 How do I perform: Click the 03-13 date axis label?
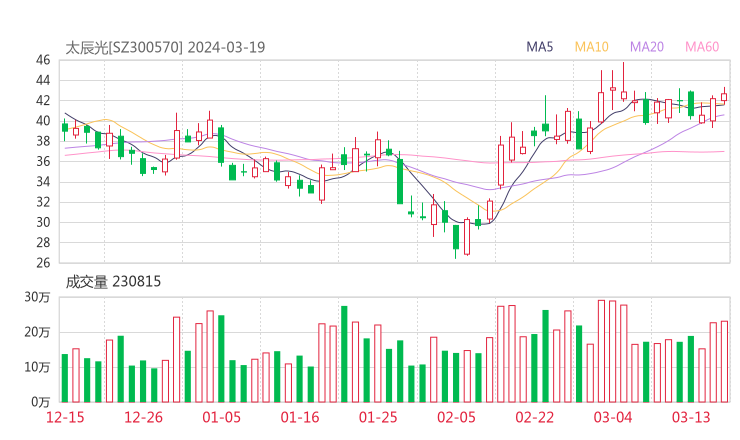[691, 417]
